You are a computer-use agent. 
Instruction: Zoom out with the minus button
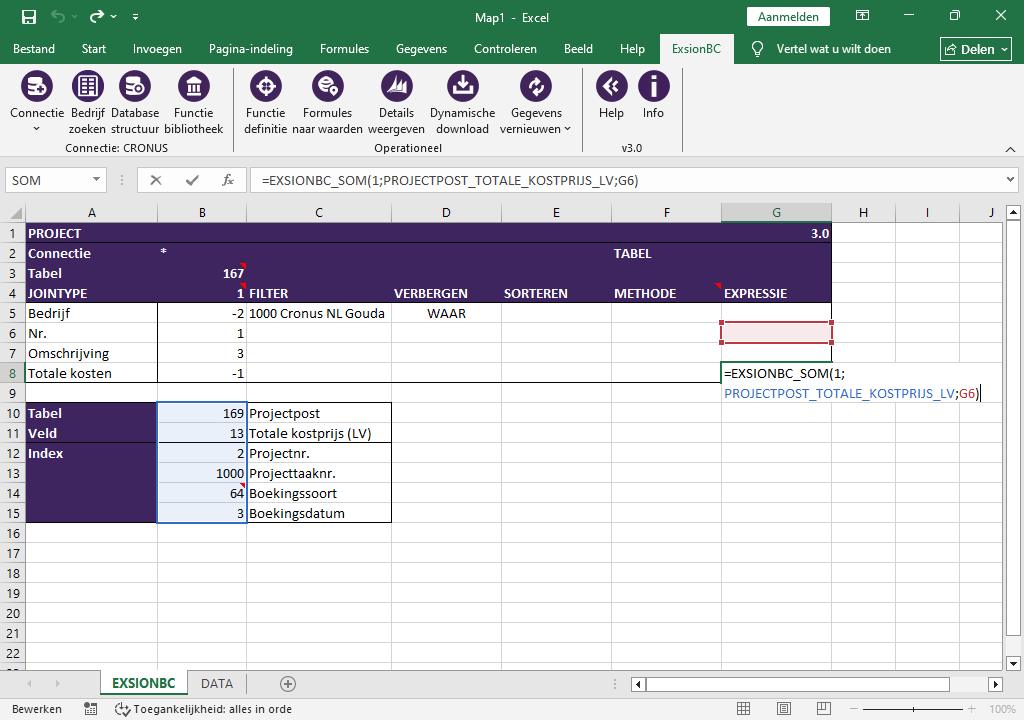point(854,709)
